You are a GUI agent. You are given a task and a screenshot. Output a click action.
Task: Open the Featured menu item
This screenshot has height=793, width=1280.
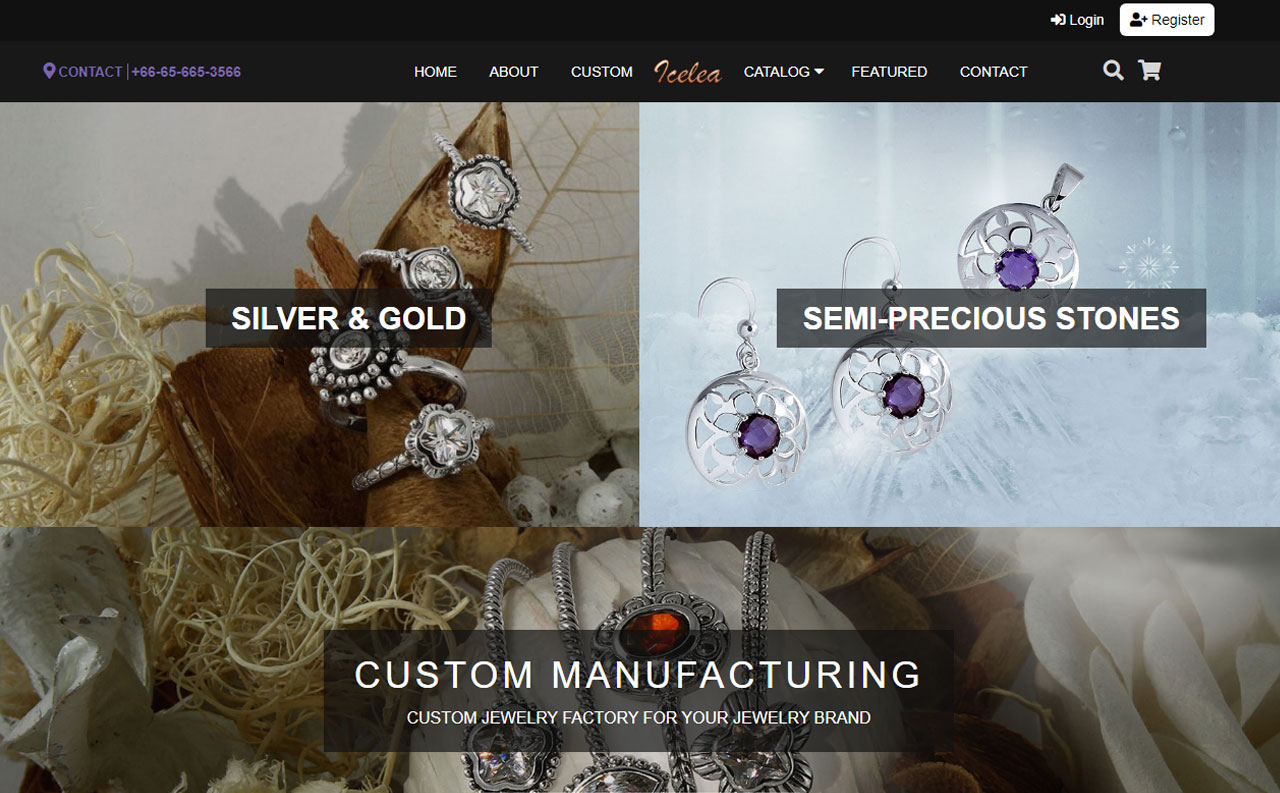(x=889, y=71)
